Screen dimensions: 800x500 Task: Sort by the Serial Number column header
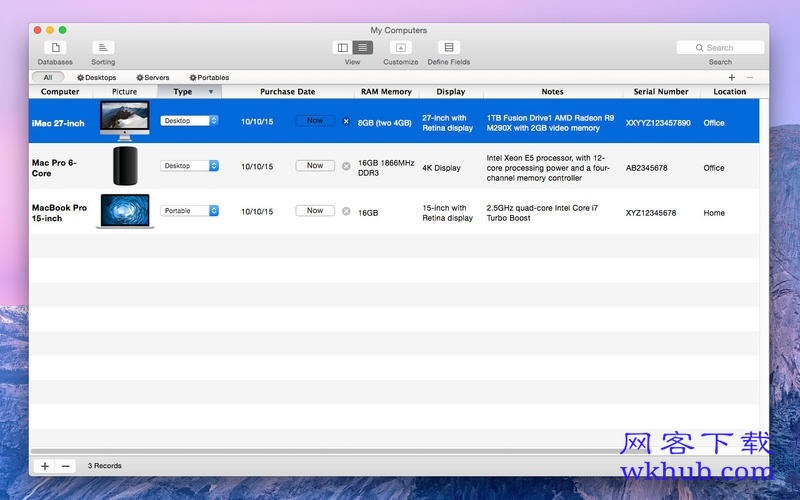pyautogui.click(x=661, y=92)
